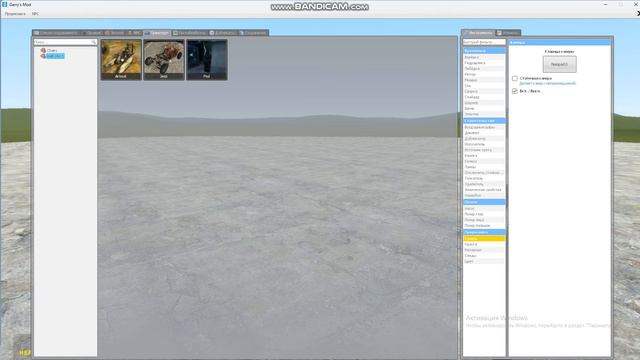Switch to the Инструменты (Tools) tab
Image resolution: width=640 pixels, height=360 pixels.
coord(478,33)
